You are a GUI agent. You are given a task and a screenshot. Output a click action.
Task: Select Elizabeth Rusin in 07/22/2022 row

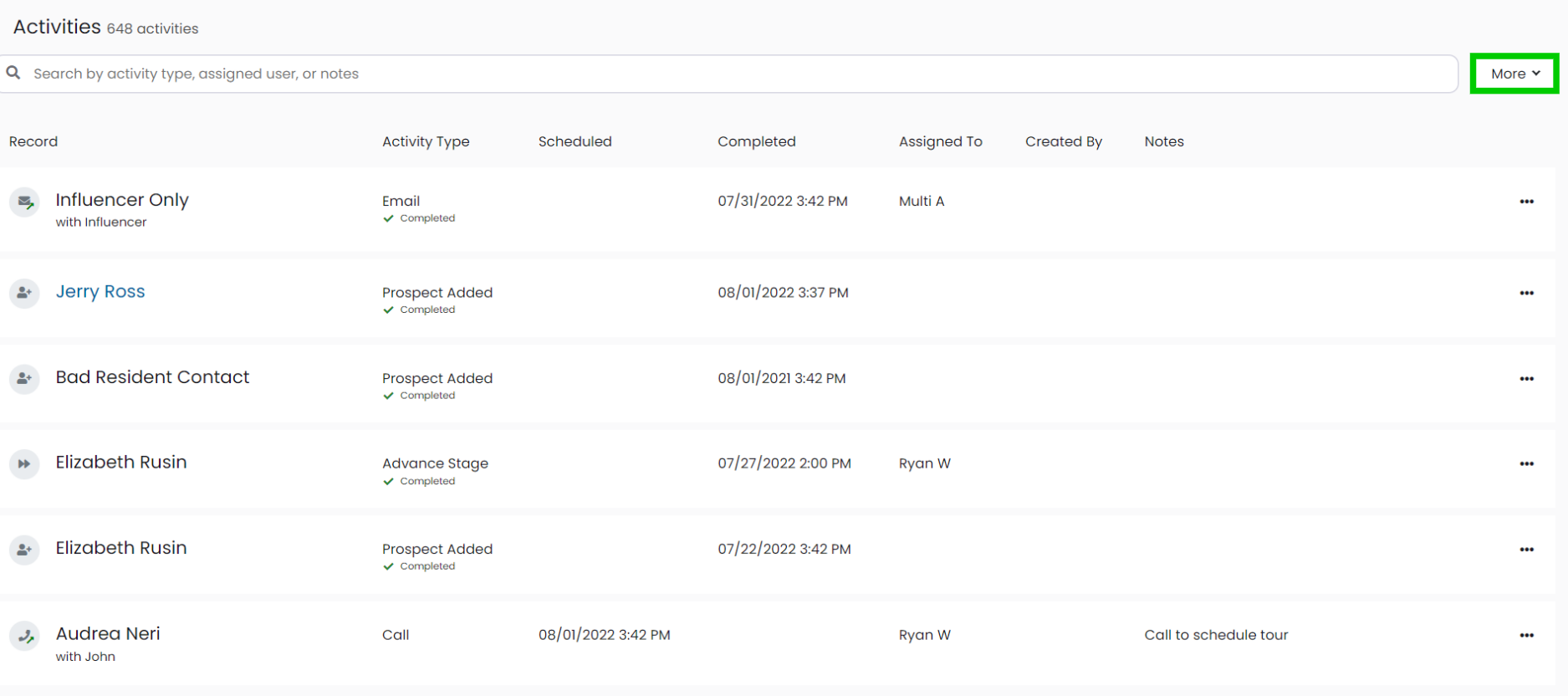click(121, 548)
